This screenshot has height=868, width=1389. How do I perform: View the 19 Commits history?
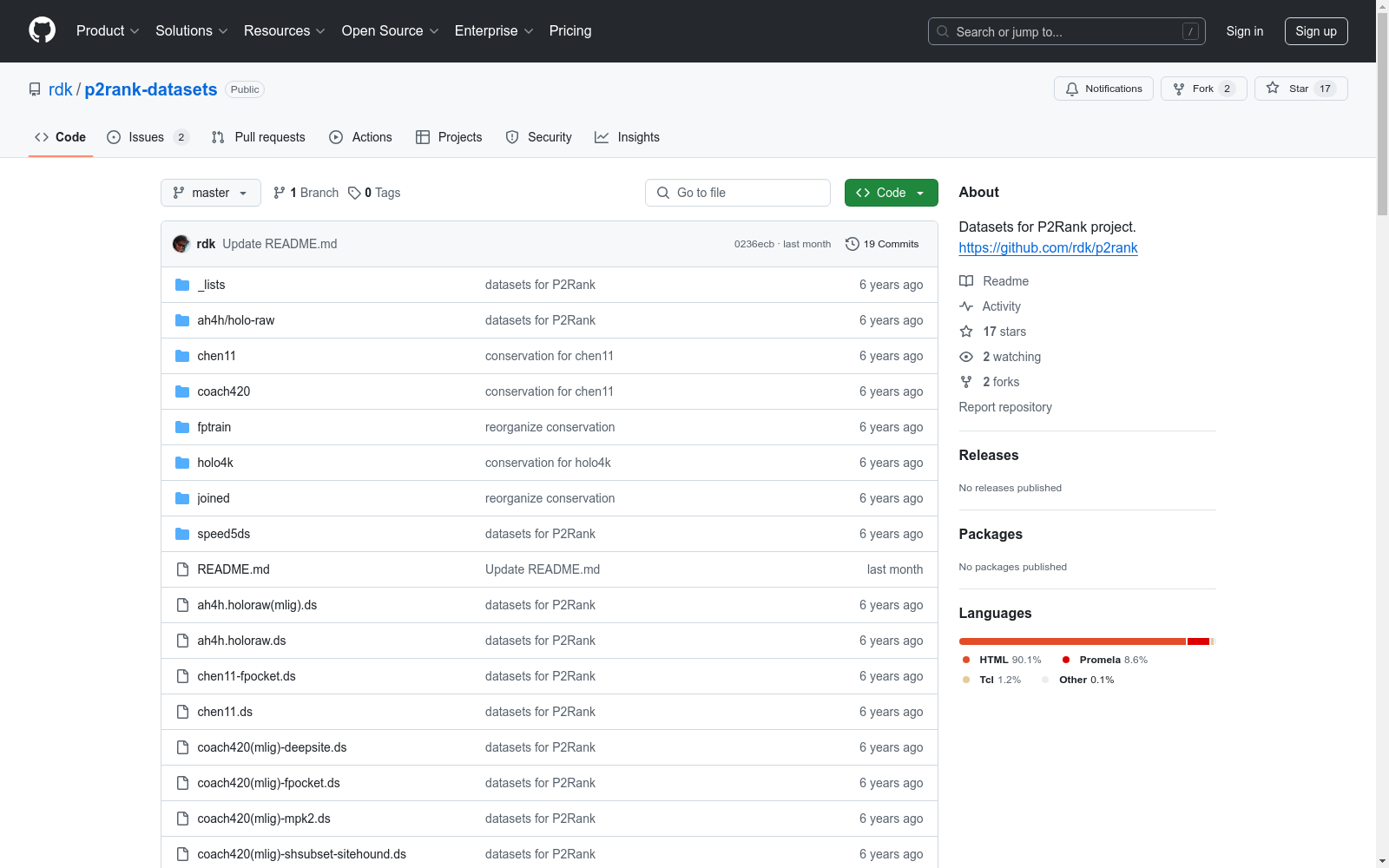coord(882,244)
